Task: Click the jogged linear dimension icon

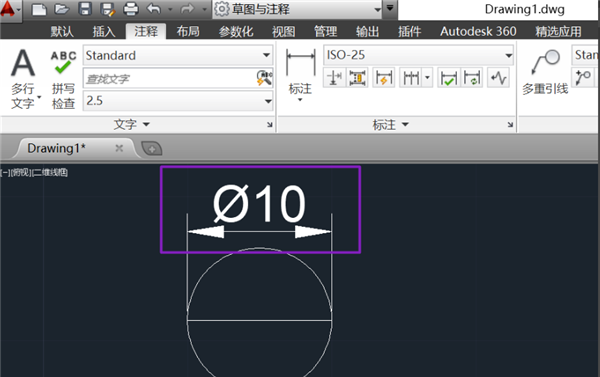Action: tap(499, 78)
